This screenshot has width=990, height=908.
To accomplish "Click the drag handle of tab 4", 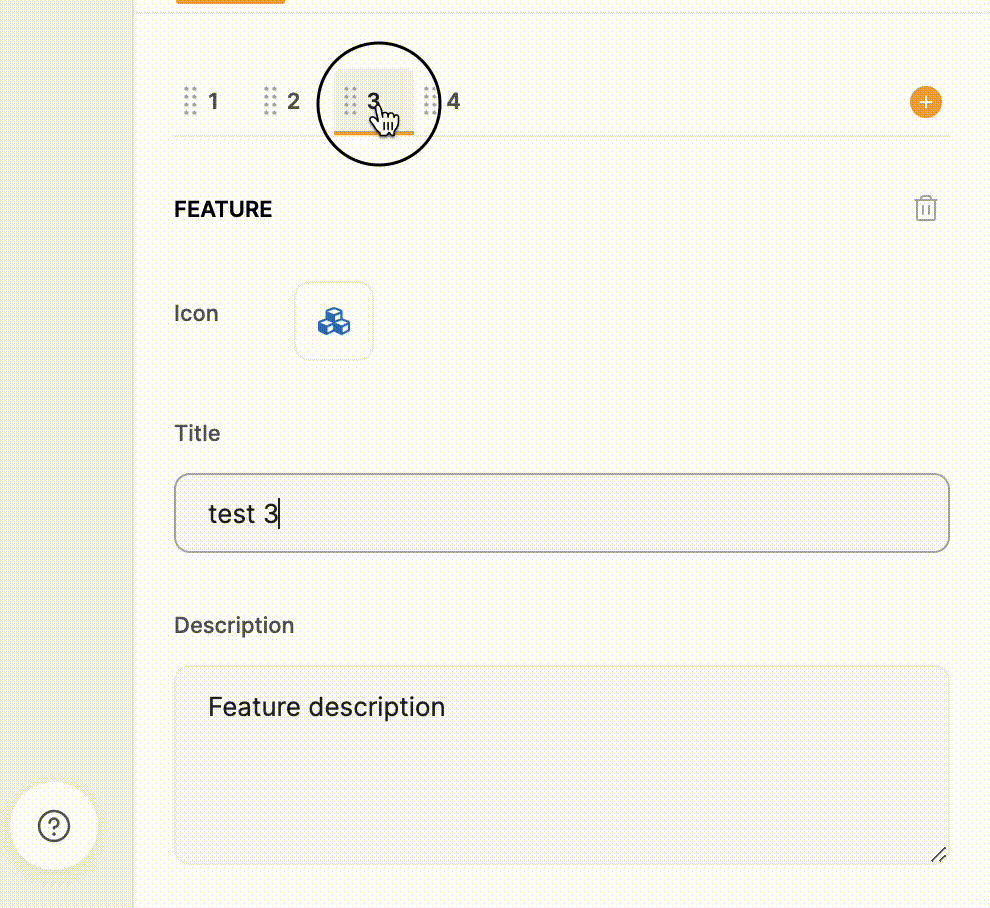I will click(430, 101).
